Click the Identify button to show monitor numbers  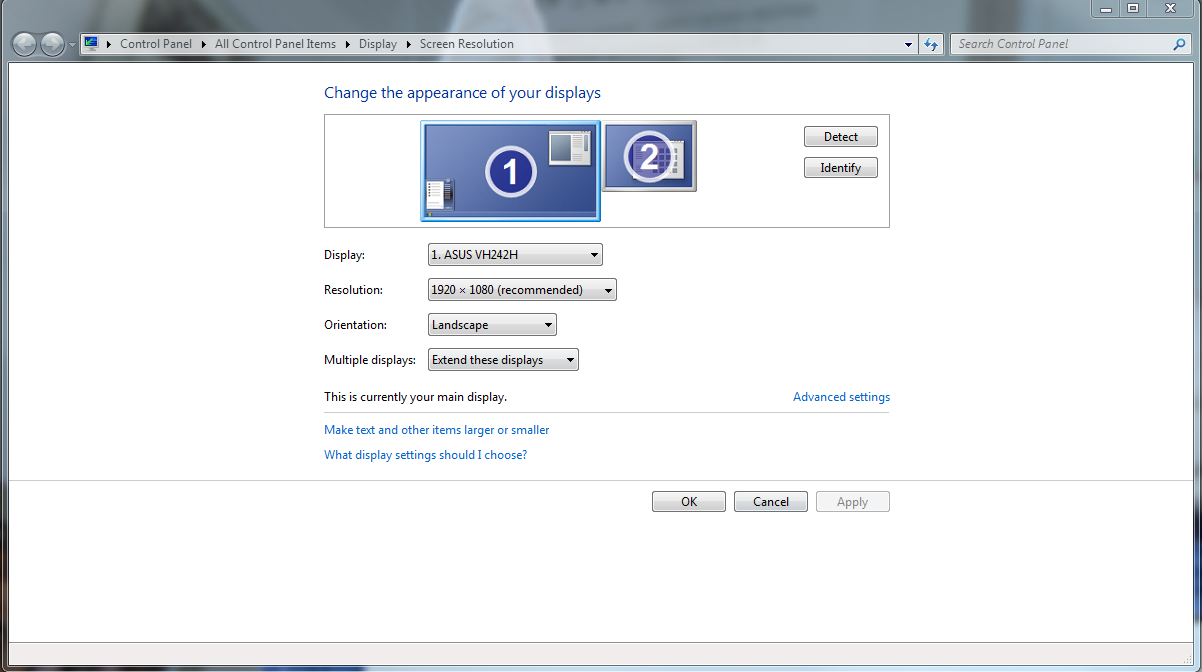click(840, 167)
